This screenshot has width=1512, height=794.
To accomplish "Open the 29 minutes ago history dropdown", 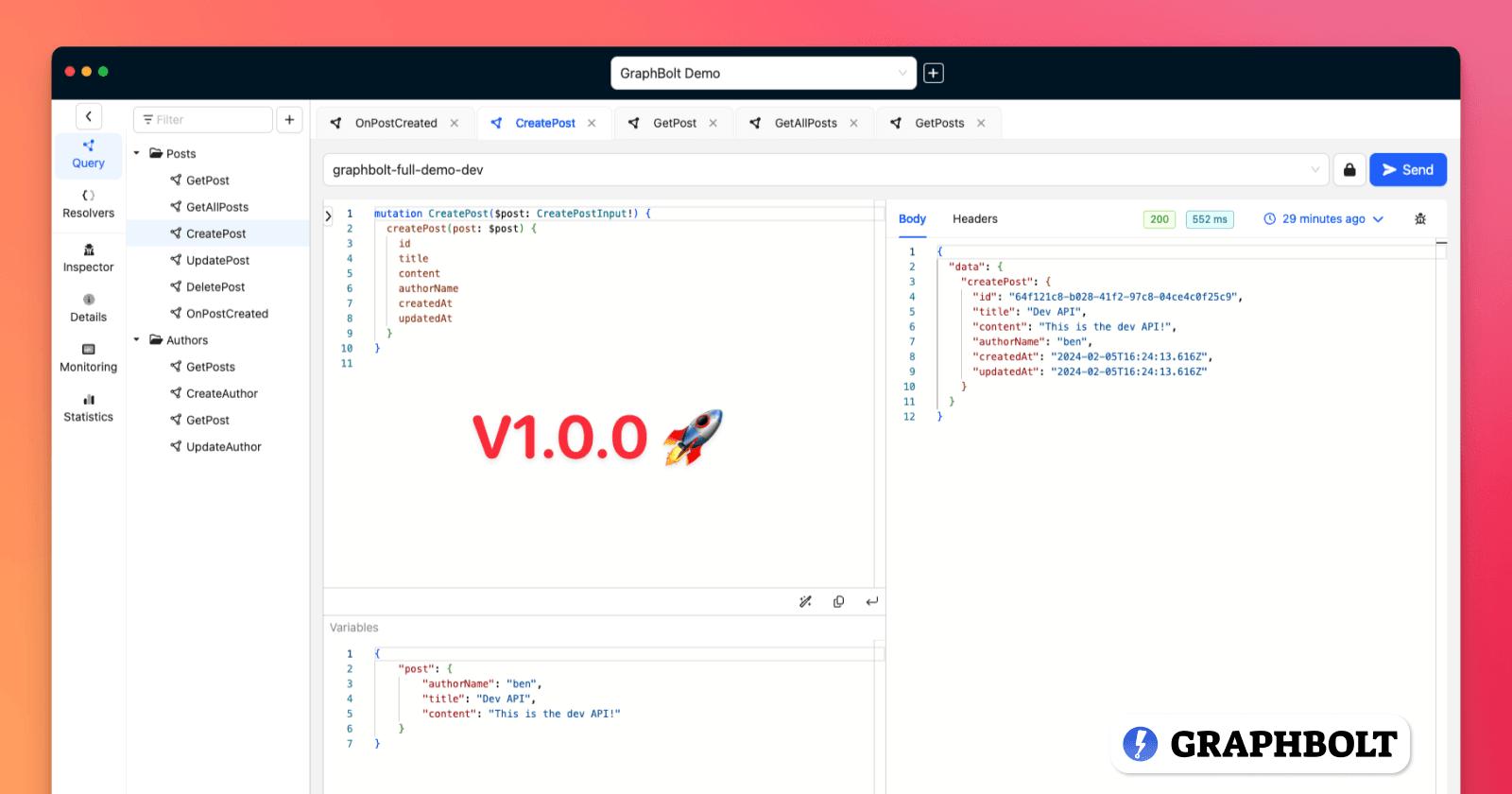I will click(1324, 218).
